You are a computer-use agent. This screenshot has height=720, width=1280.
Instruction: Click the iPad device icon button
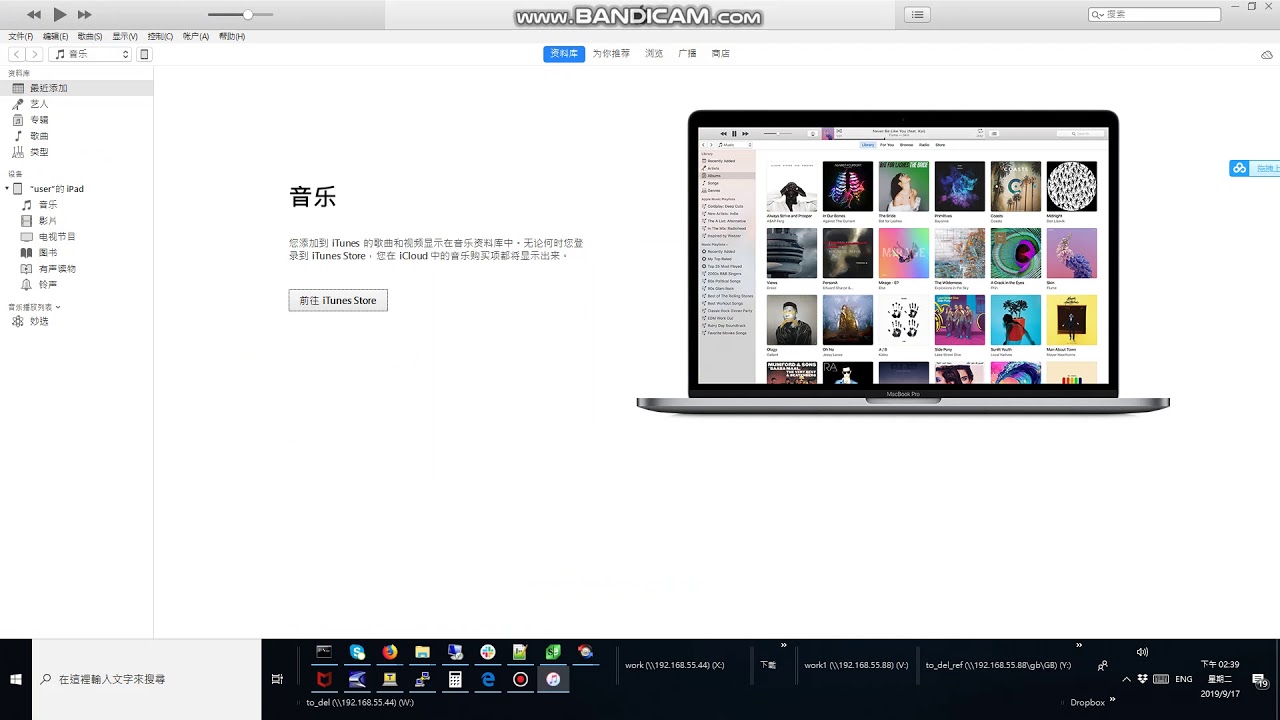pyautogui.click(x=144, y=54)
